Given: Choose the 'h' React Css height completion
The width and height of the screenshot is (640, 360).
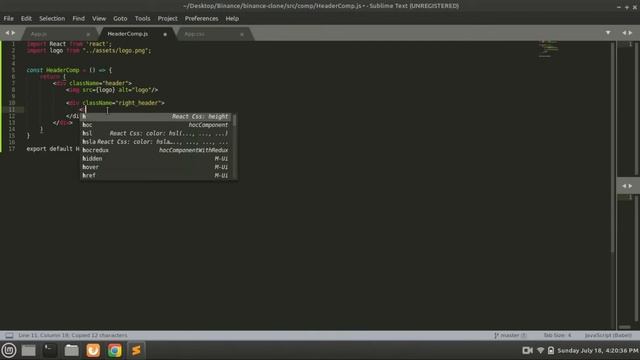Looking at the screenshot, I should coord(157,116).
